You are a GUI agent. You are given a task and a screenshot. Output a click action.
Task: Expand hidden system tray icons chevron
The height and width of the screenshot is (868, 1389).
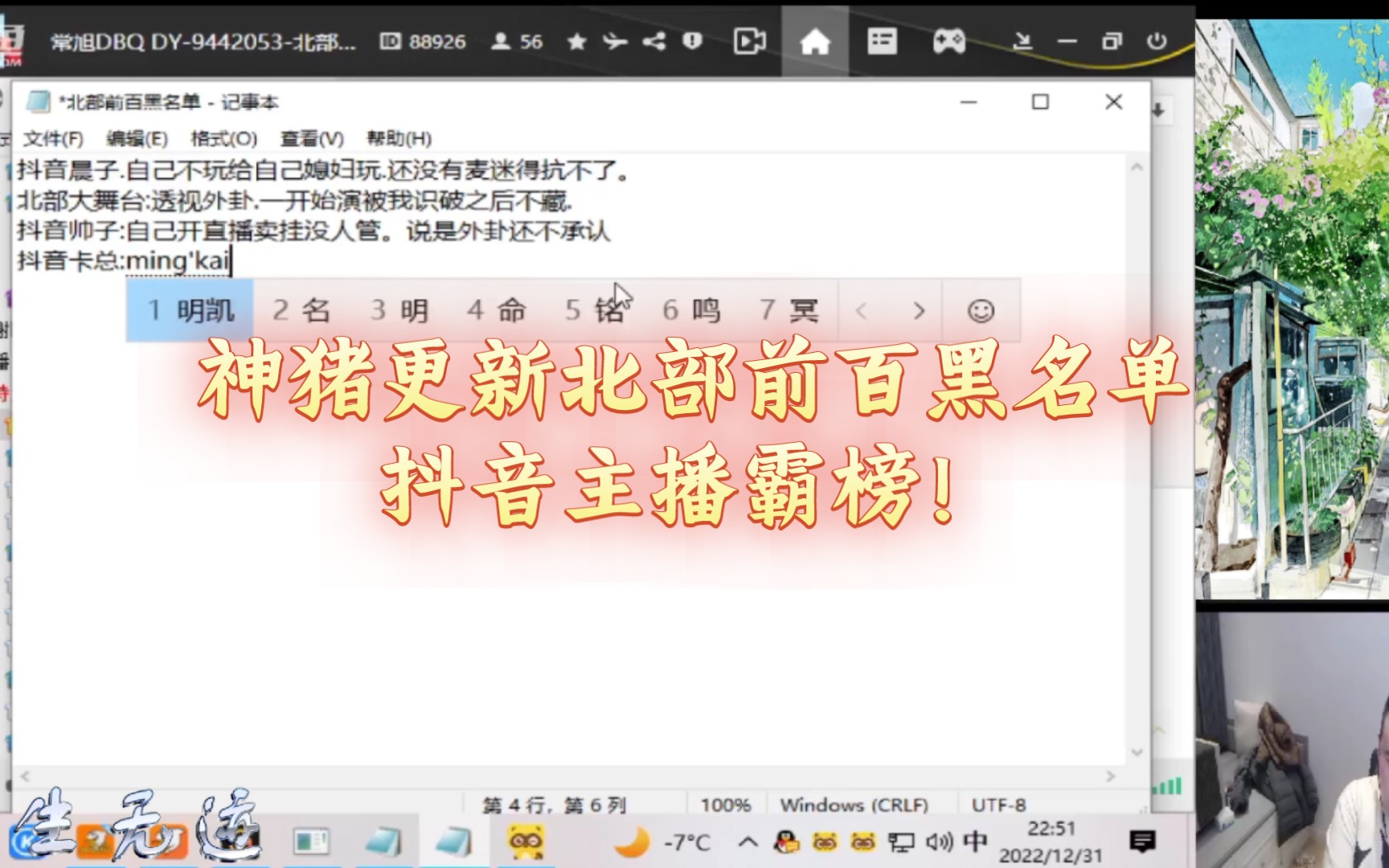(x=748, y=842)
